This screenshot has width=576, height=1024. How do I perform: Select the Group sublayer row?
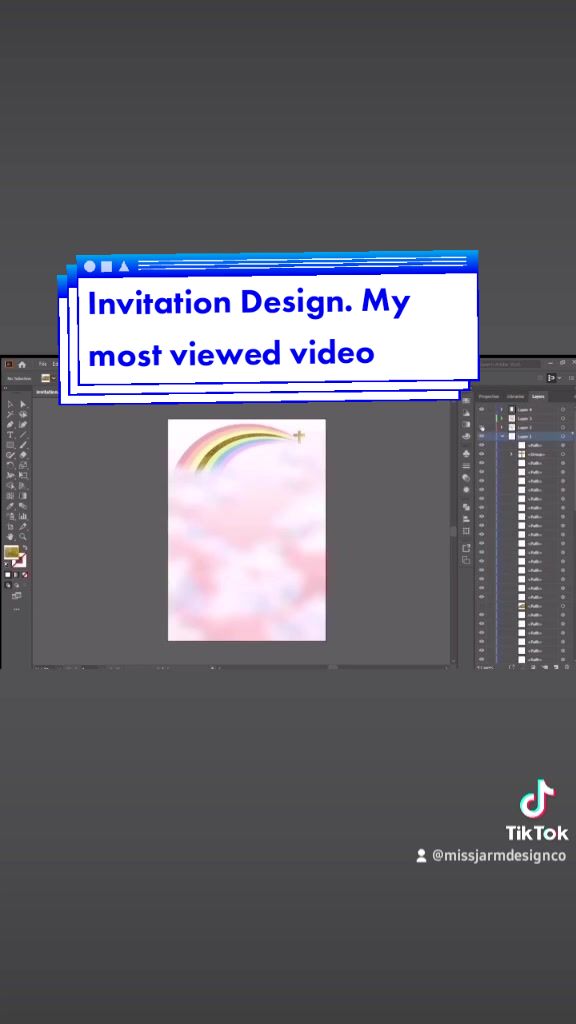tap(526, 454)
